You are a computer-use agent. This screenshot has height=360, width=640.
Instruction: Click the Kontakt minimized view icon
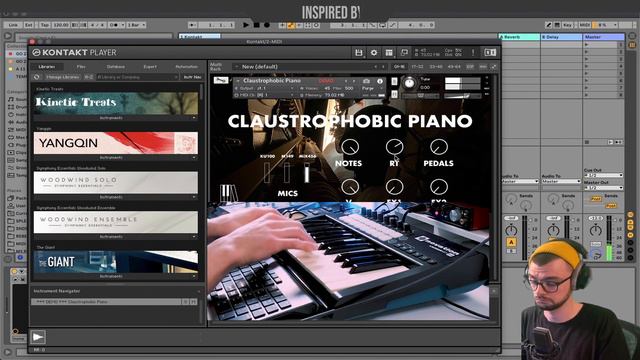point(404,53)
